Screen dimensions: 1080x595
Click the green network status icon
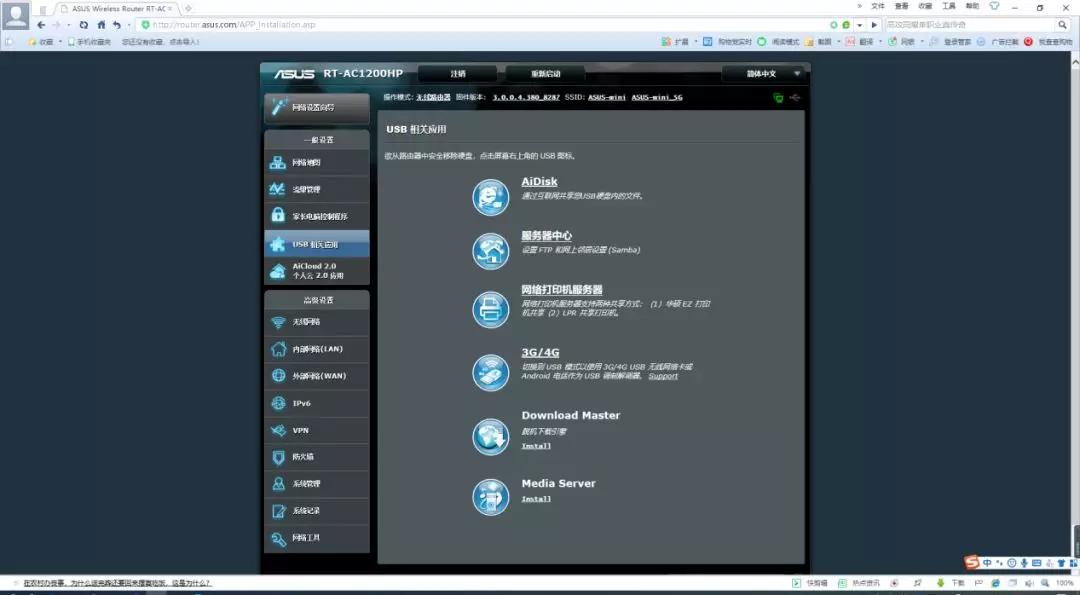pos(778,98)
